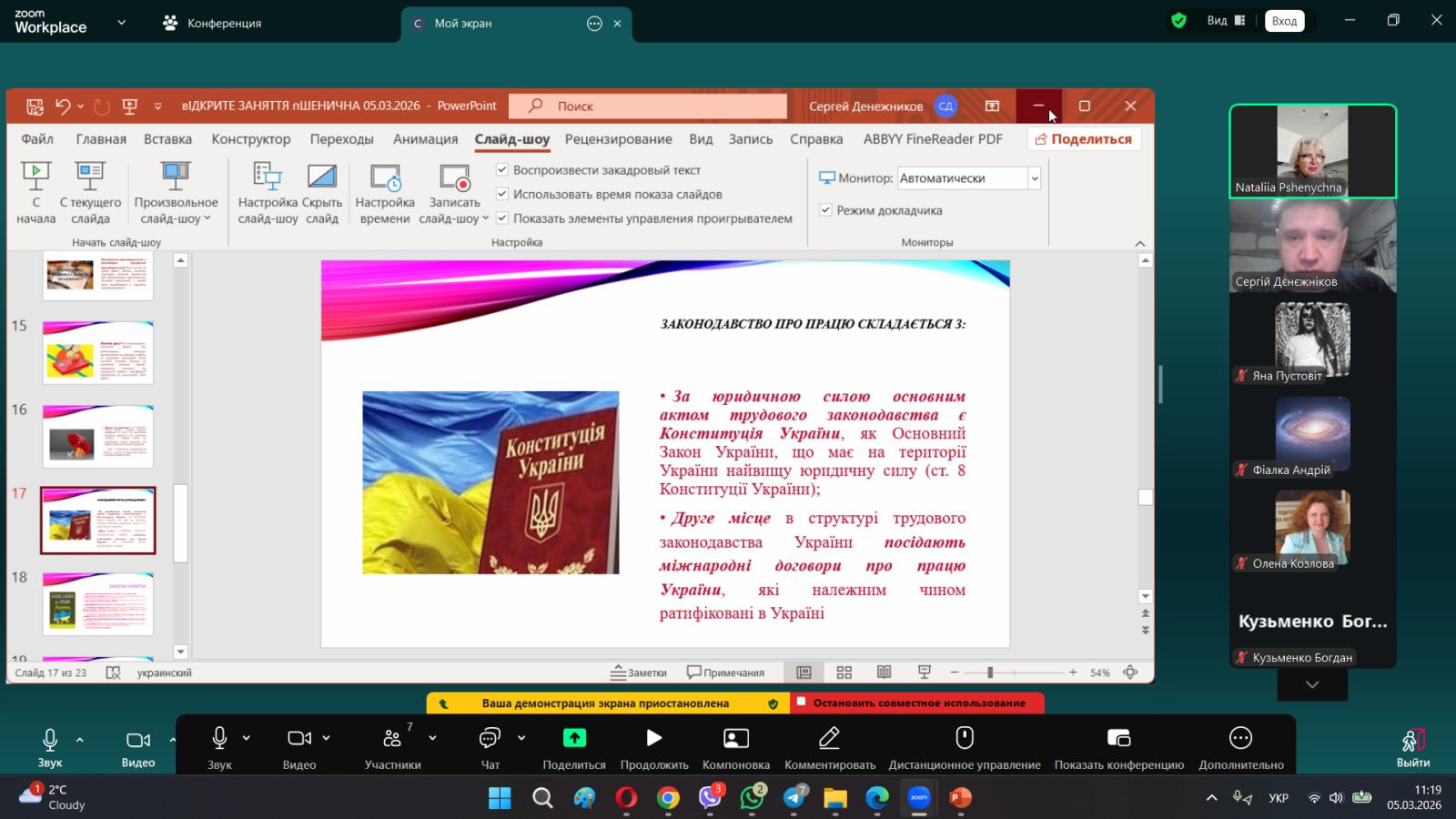The image size is (1456, 819).
Task: Expand the Монитор dropdown list
Action: [1035, 178]
